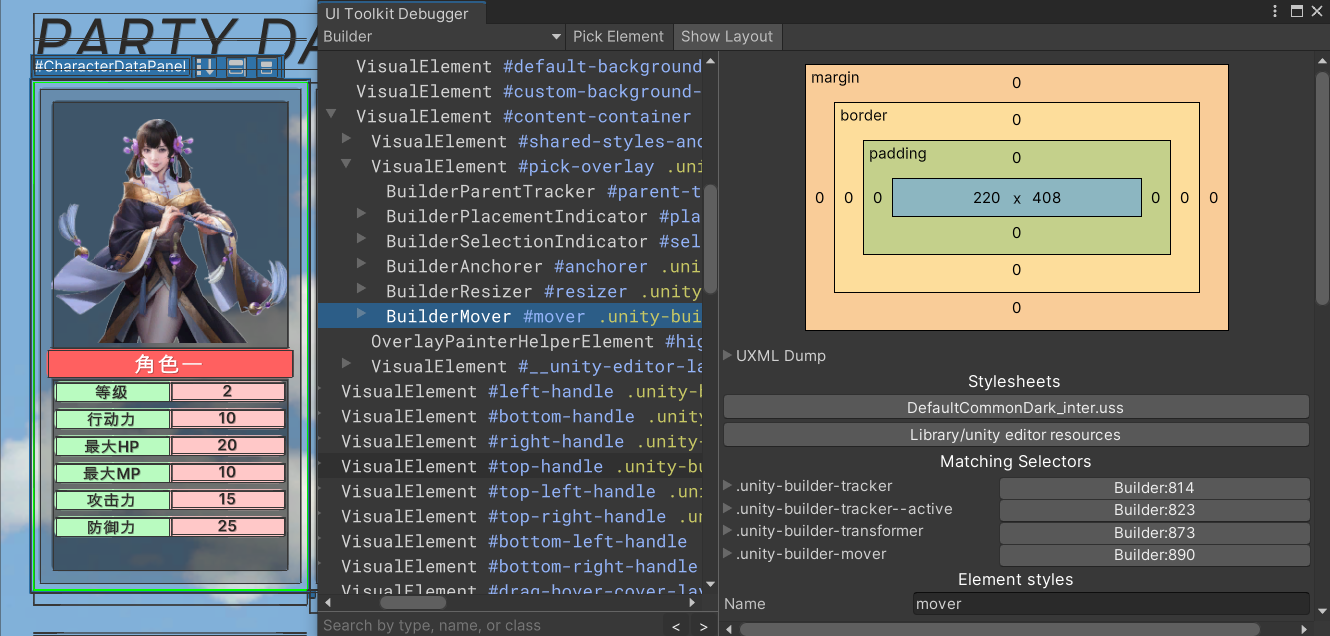Toggle Show Layout overlay
The height and width of the screenshot is (636, 1330).
coord(727,36)
